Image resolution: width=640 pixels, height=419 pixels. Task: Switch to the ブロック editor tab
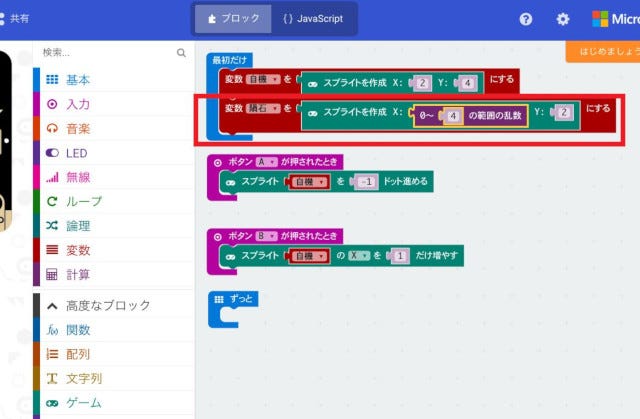coord(233,19)
